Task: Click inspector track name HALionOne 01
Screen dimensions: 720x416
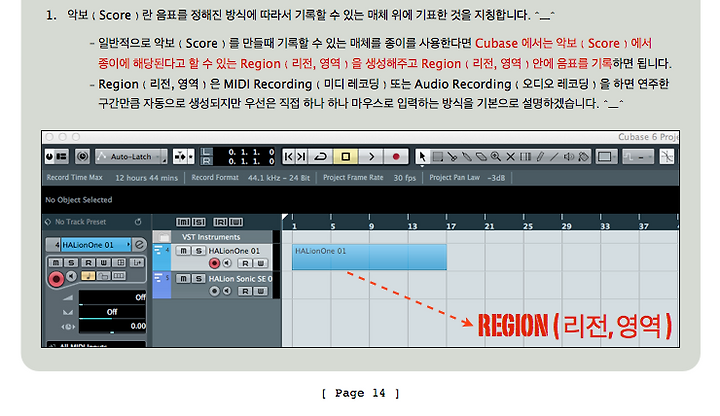Action: pos(96,245)
